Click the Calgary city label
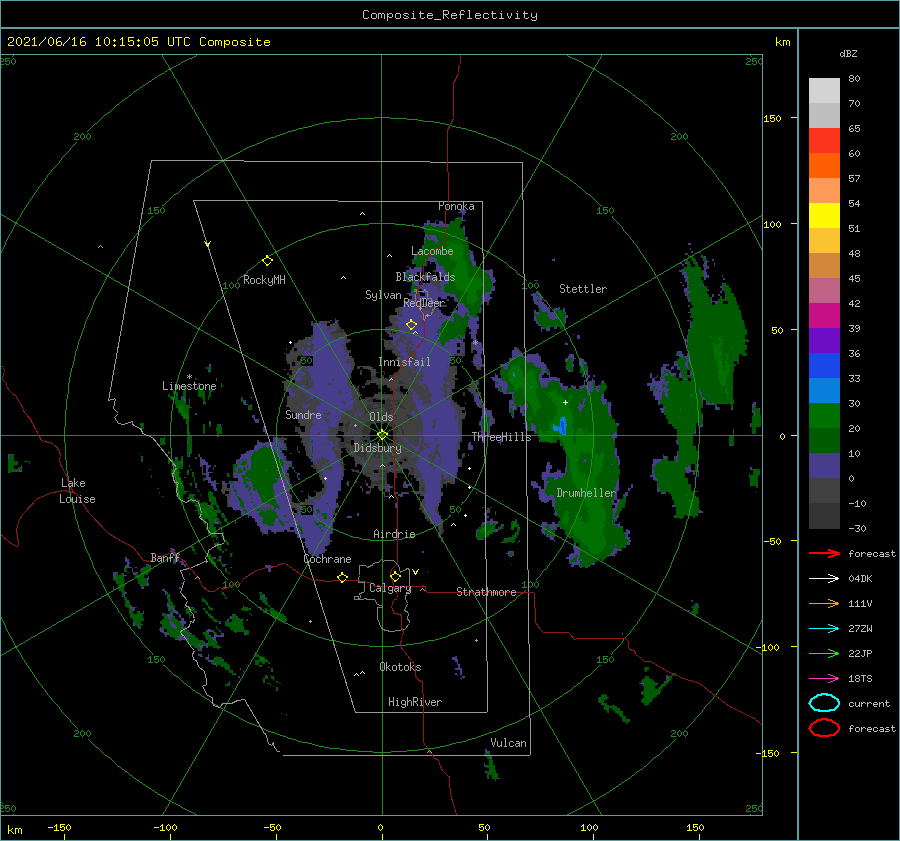Viewport: 900px width, 841px height. click(x=390, y=588)
